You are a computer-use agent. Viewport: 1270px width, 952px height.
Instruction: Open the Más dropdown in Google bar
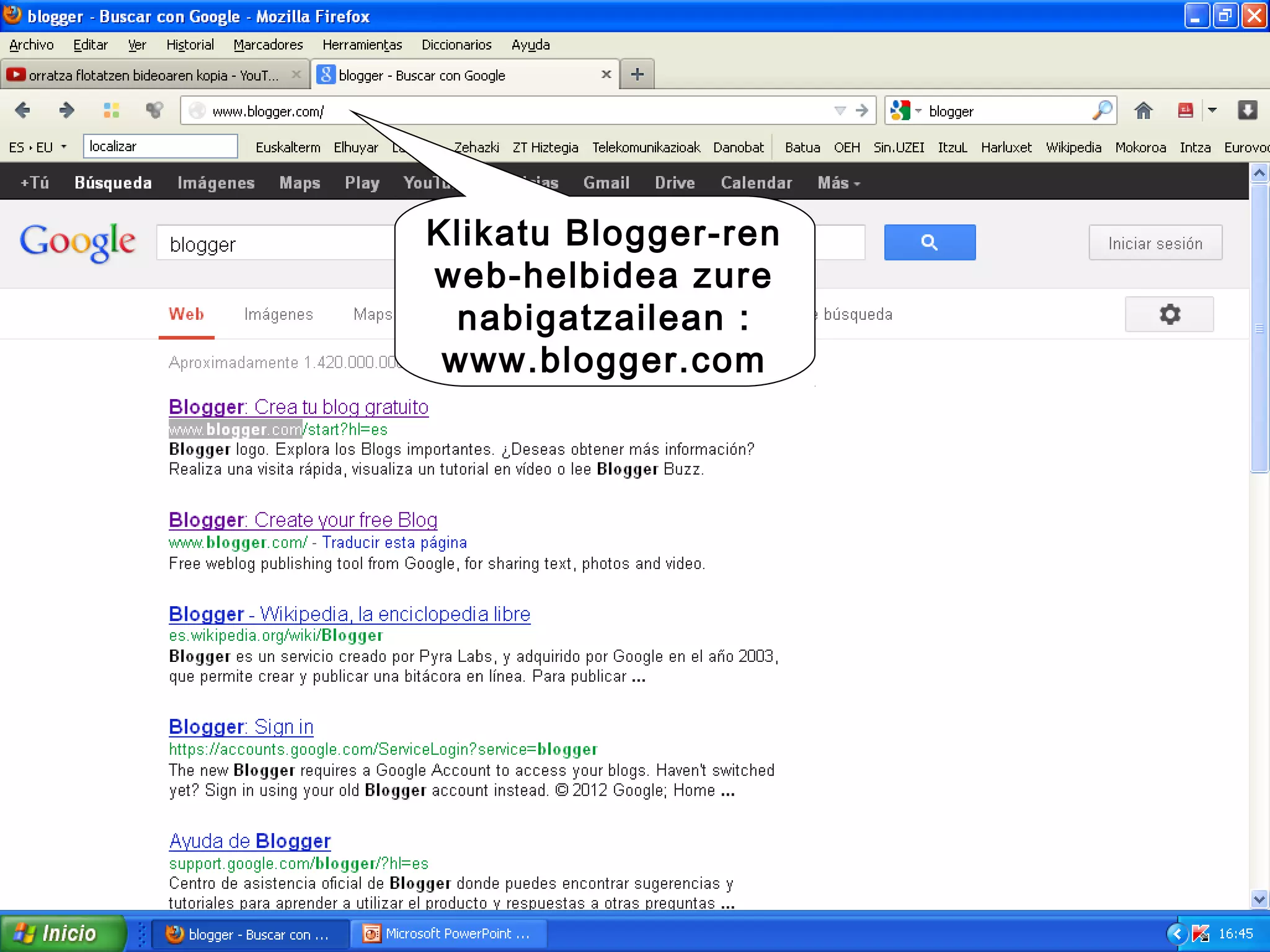(x=838, y=183)
